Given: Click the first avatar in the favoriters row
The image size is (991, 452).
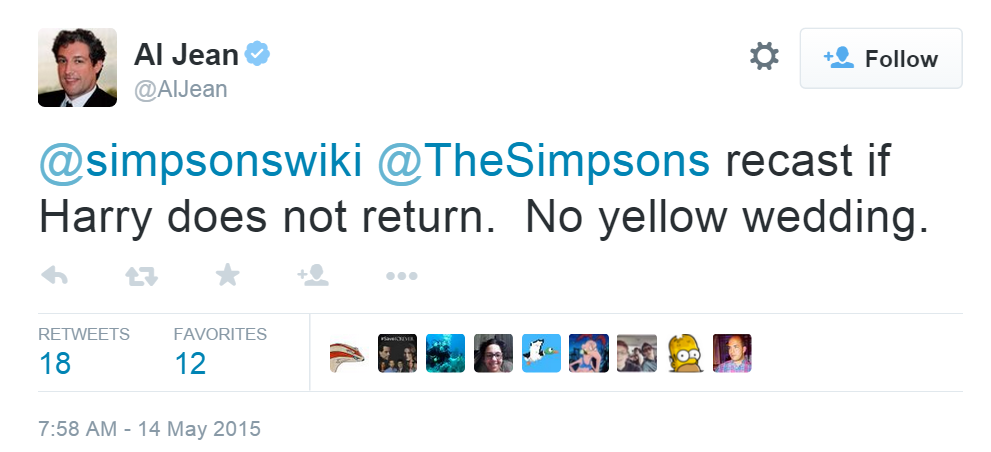Looking at the screenshot, I should (349, 353).
